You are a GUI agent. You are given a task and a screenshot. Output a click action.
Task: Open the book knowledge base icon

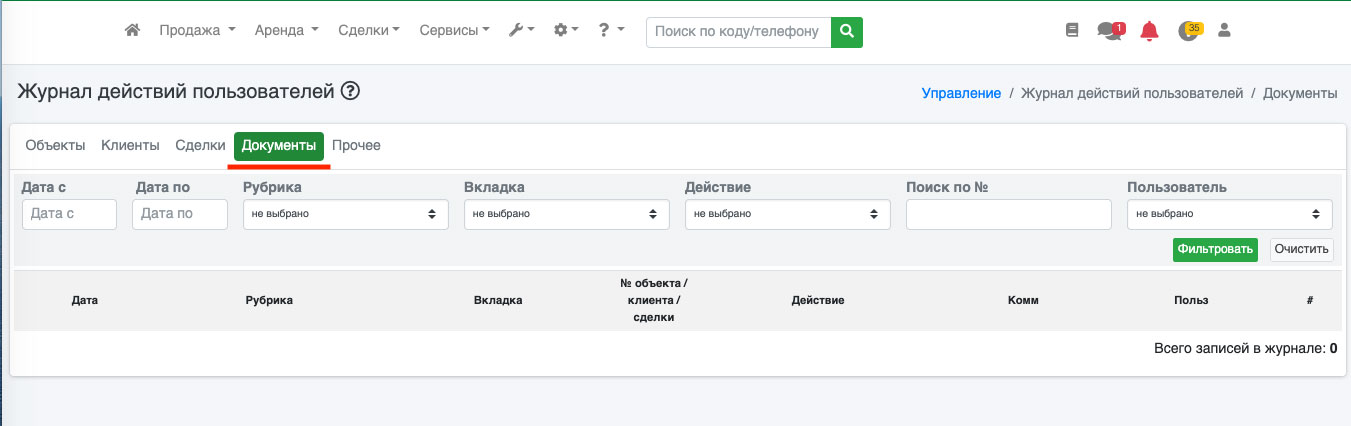pos(1072,31)
